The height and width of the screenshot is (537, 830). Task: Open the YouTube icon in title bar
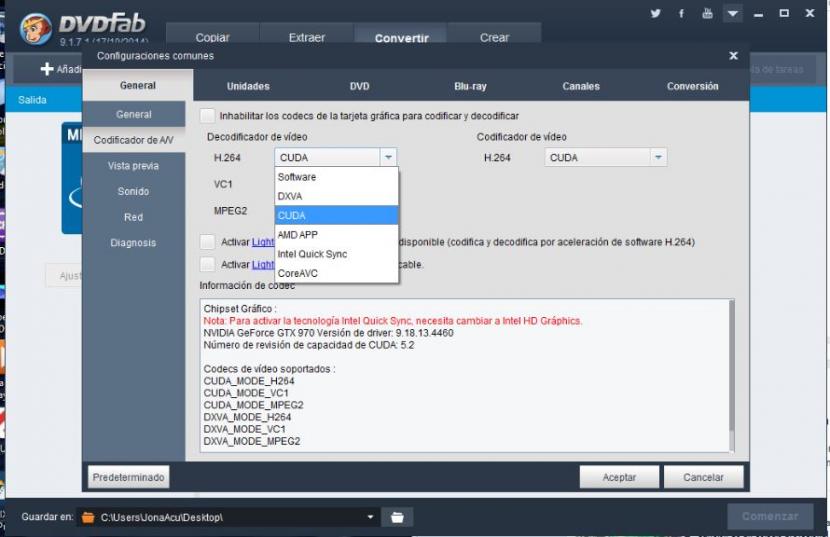coord(708,13)
